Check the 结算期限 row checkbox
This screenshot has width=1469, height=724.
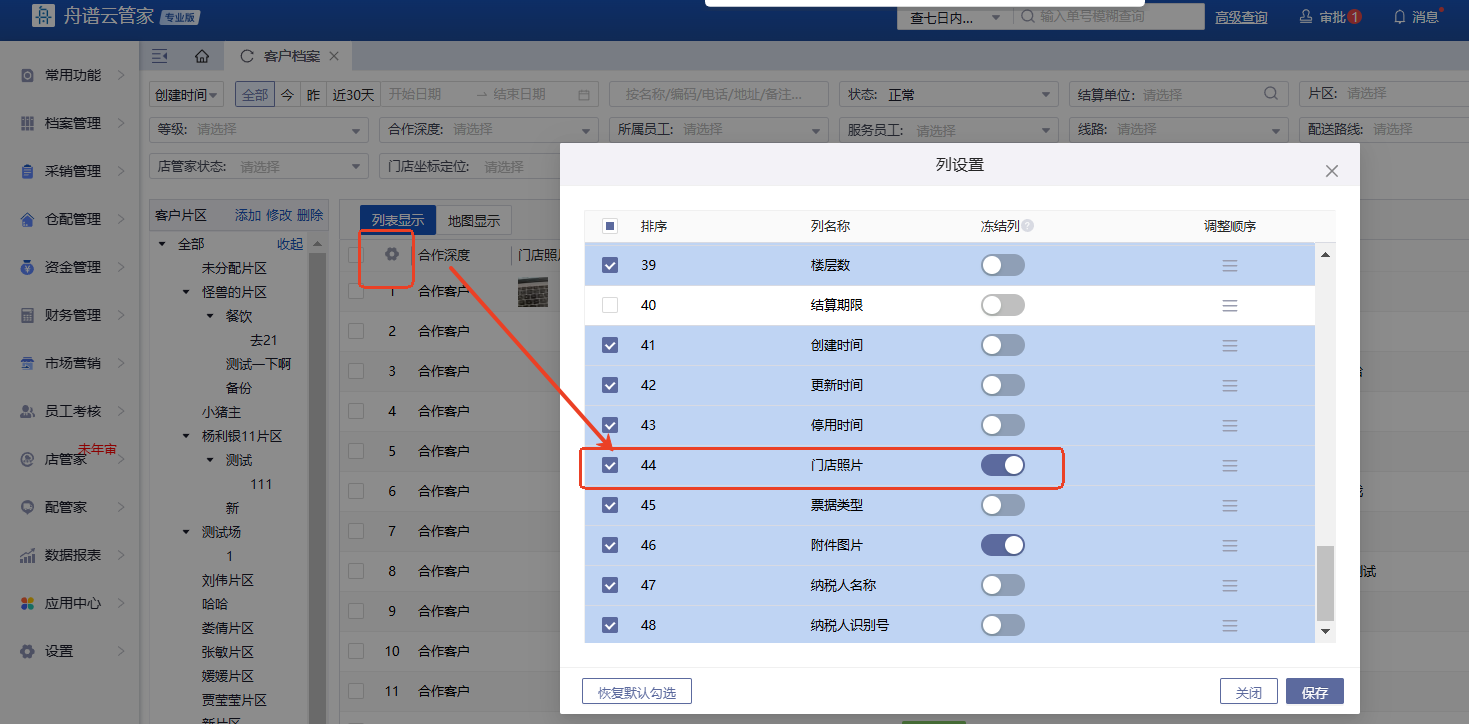pos(610,305)
